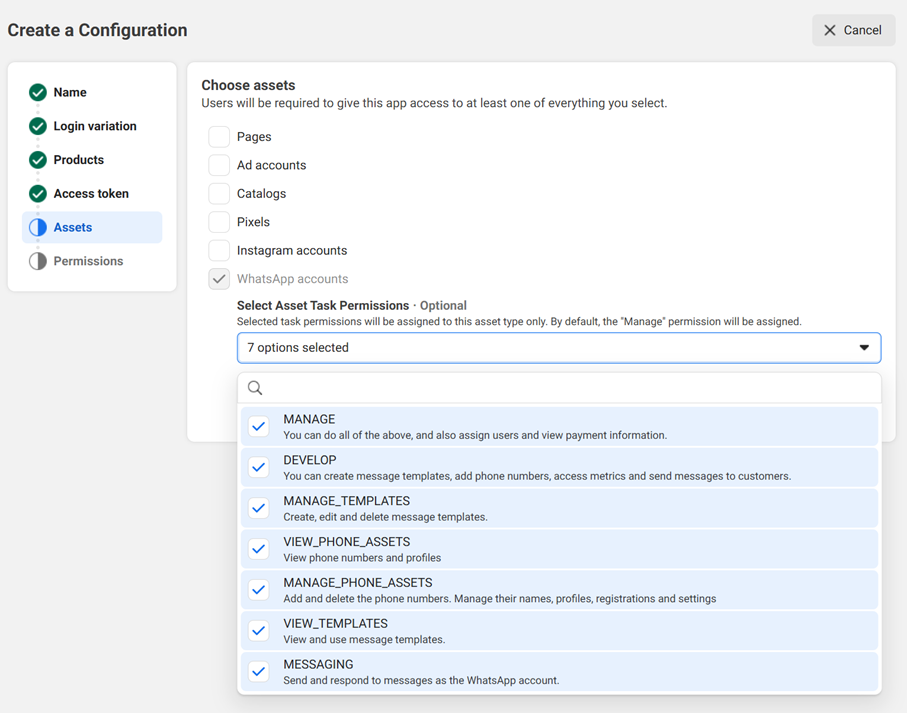Viewport: 907px width, 713px height.
Task: Click the magnifying glass search icon
Action: [255, 387]
